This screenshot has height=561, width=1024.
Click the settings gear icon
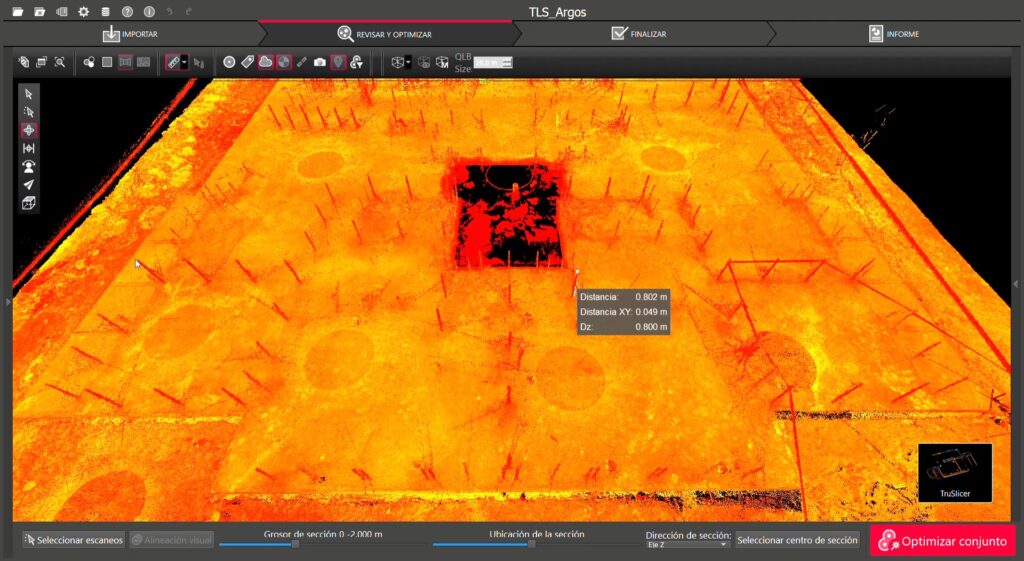point(84,12)
